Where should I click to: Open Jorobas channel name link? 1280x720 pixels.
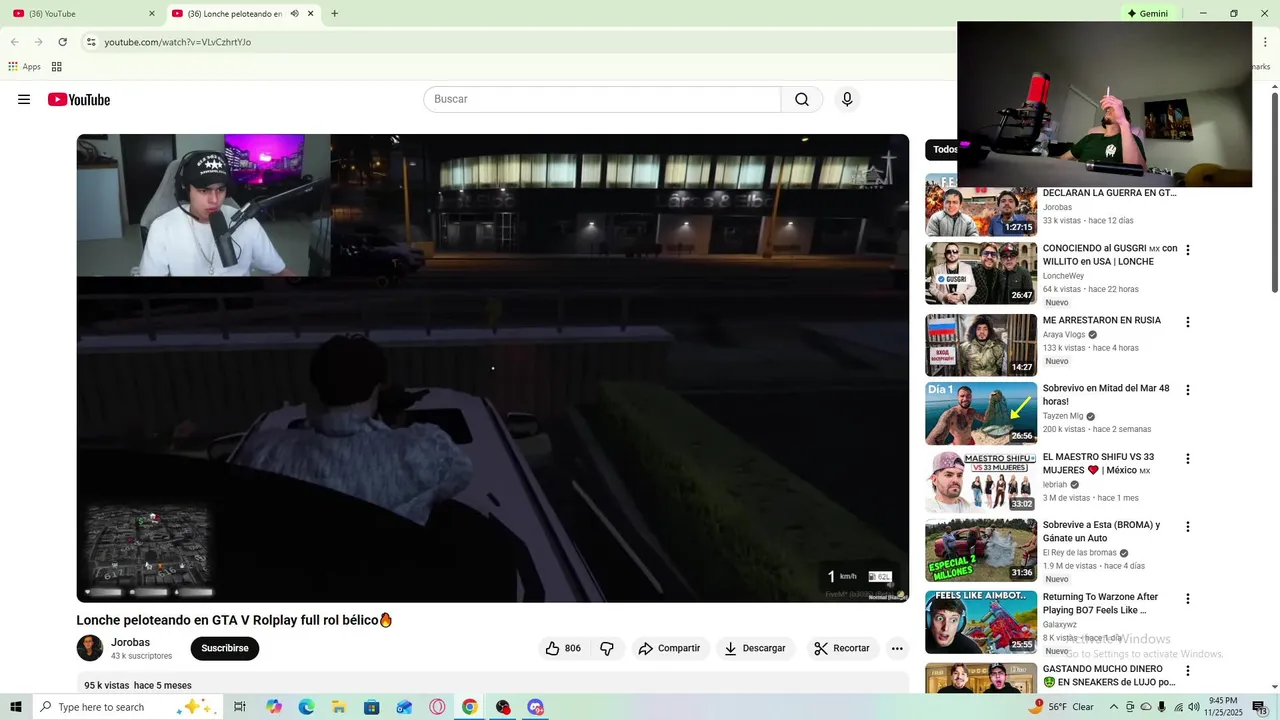coord(130,642)
